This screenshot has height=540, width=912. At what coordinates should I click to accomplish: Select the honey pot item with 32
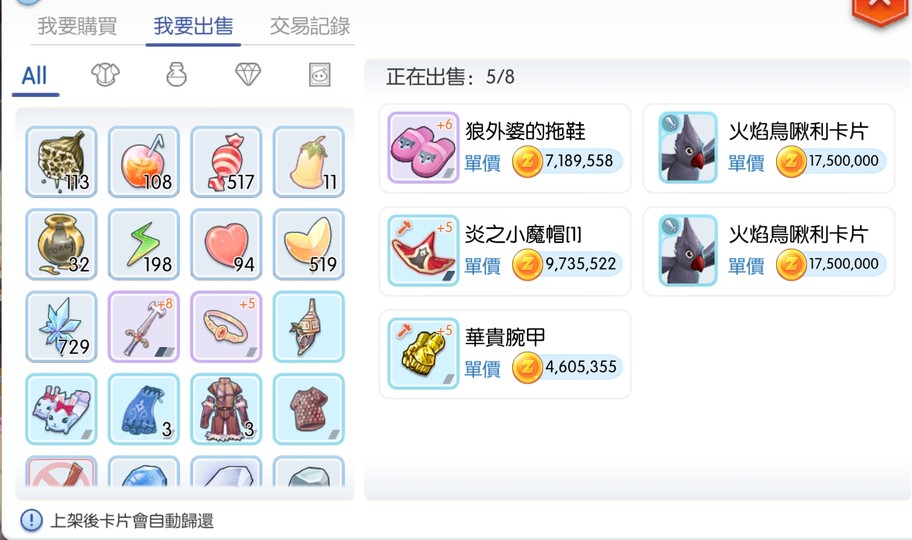point(61,244)
